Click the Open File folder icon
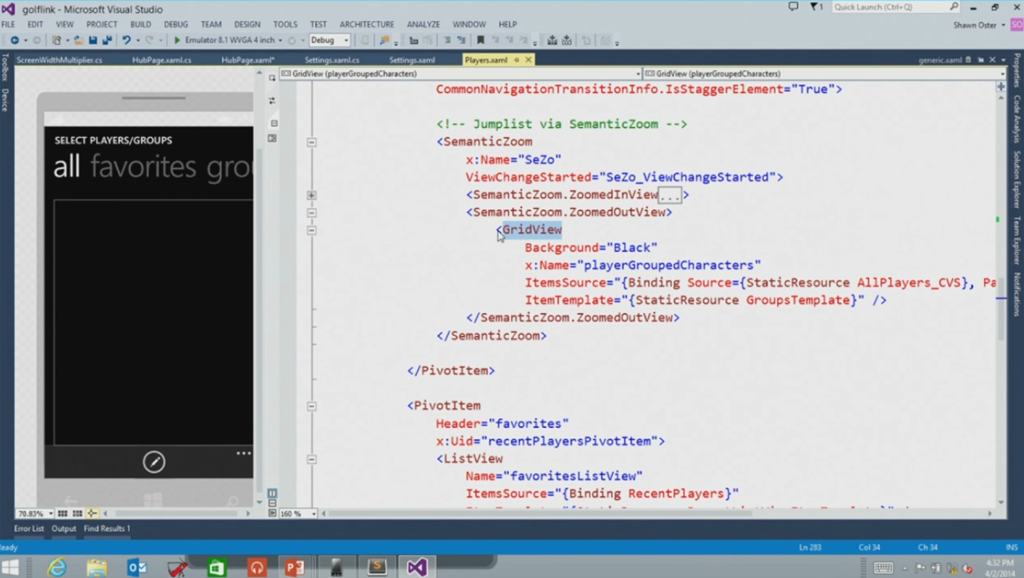Viewport: 1024px width, 578px height. click(78, 40)
